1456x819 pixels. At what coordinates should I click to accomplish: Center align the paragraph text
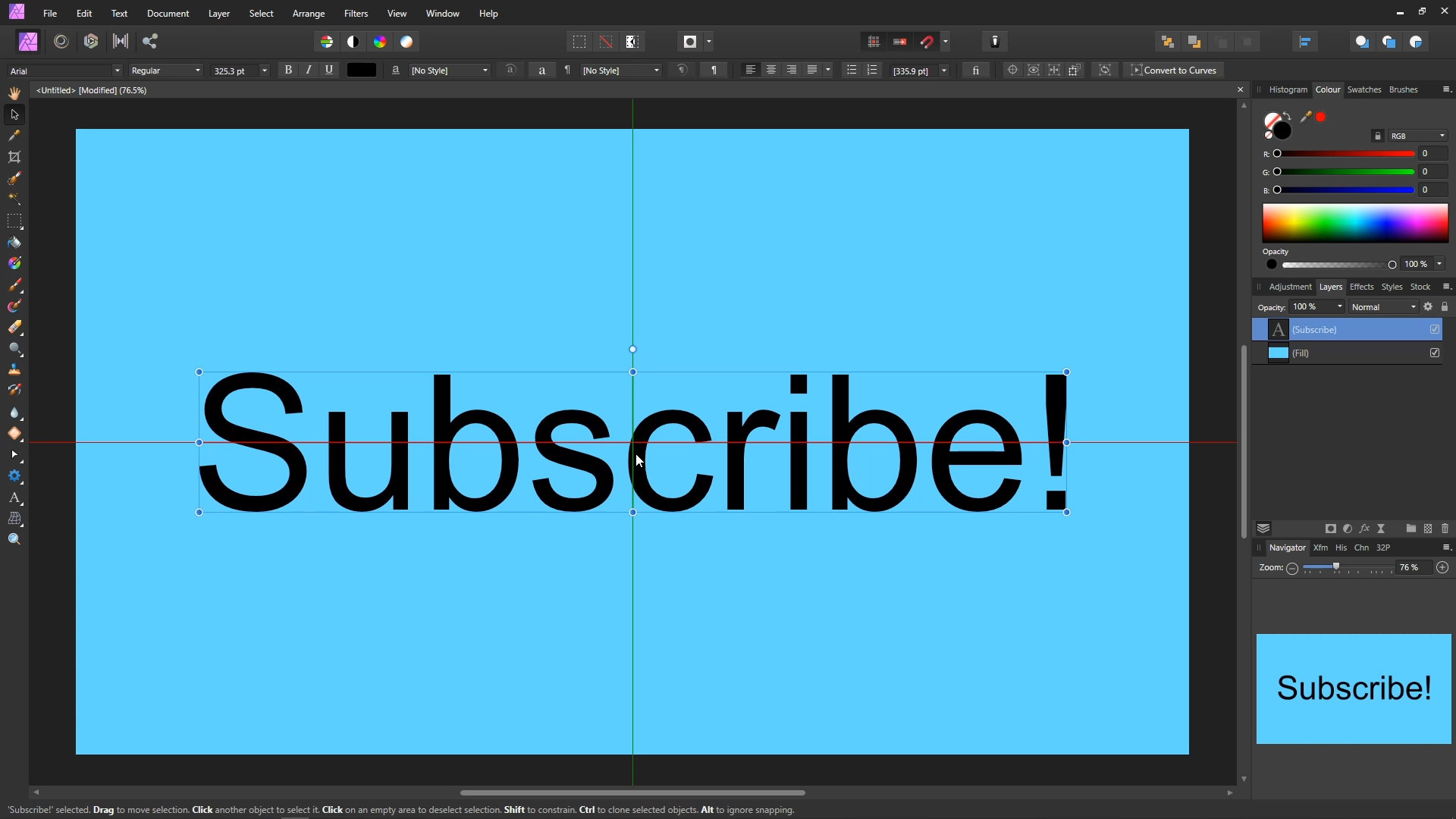[x=771, y=70]
